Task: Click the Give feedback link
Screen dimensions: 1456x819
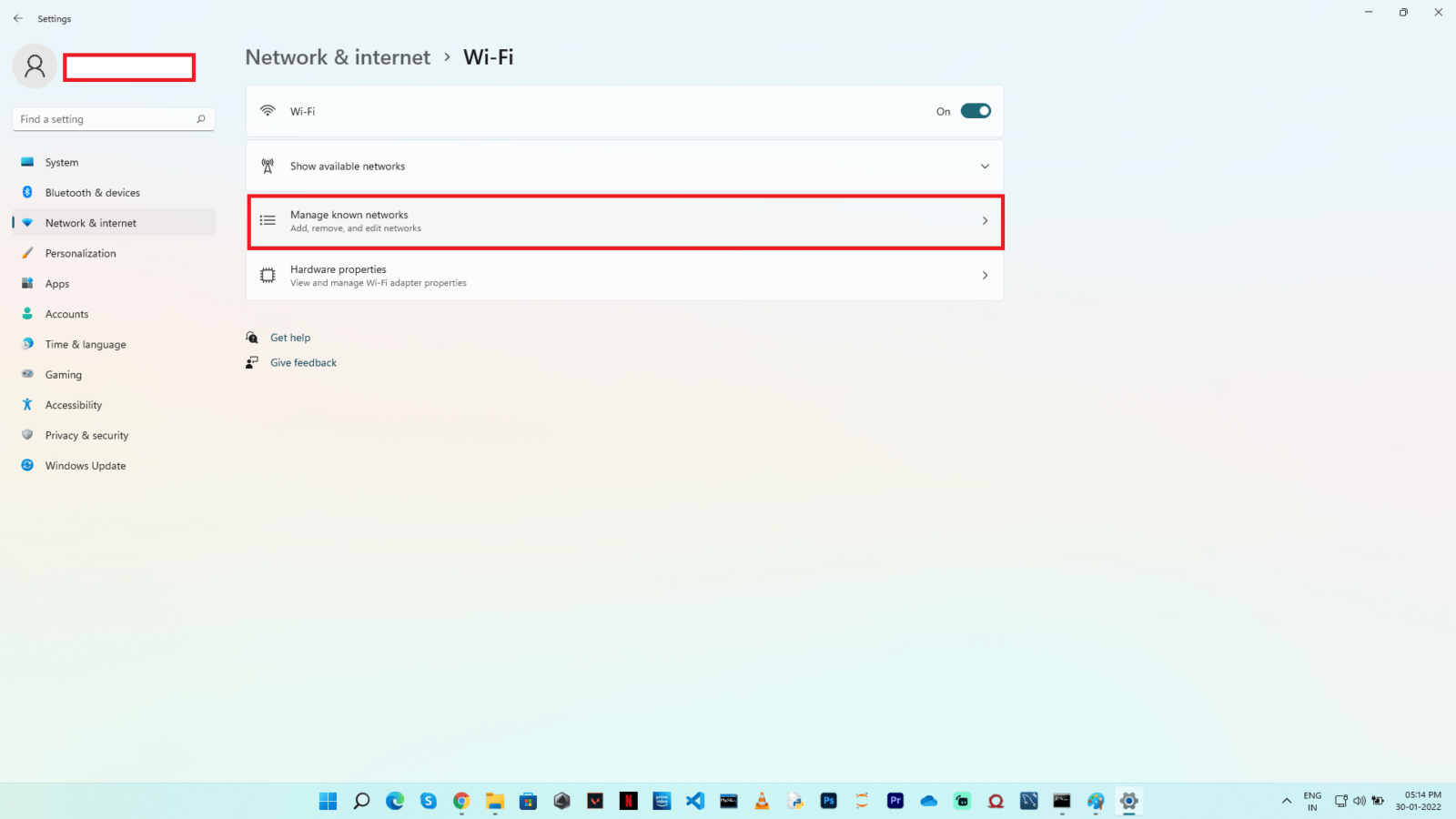Action: point(303,362)
